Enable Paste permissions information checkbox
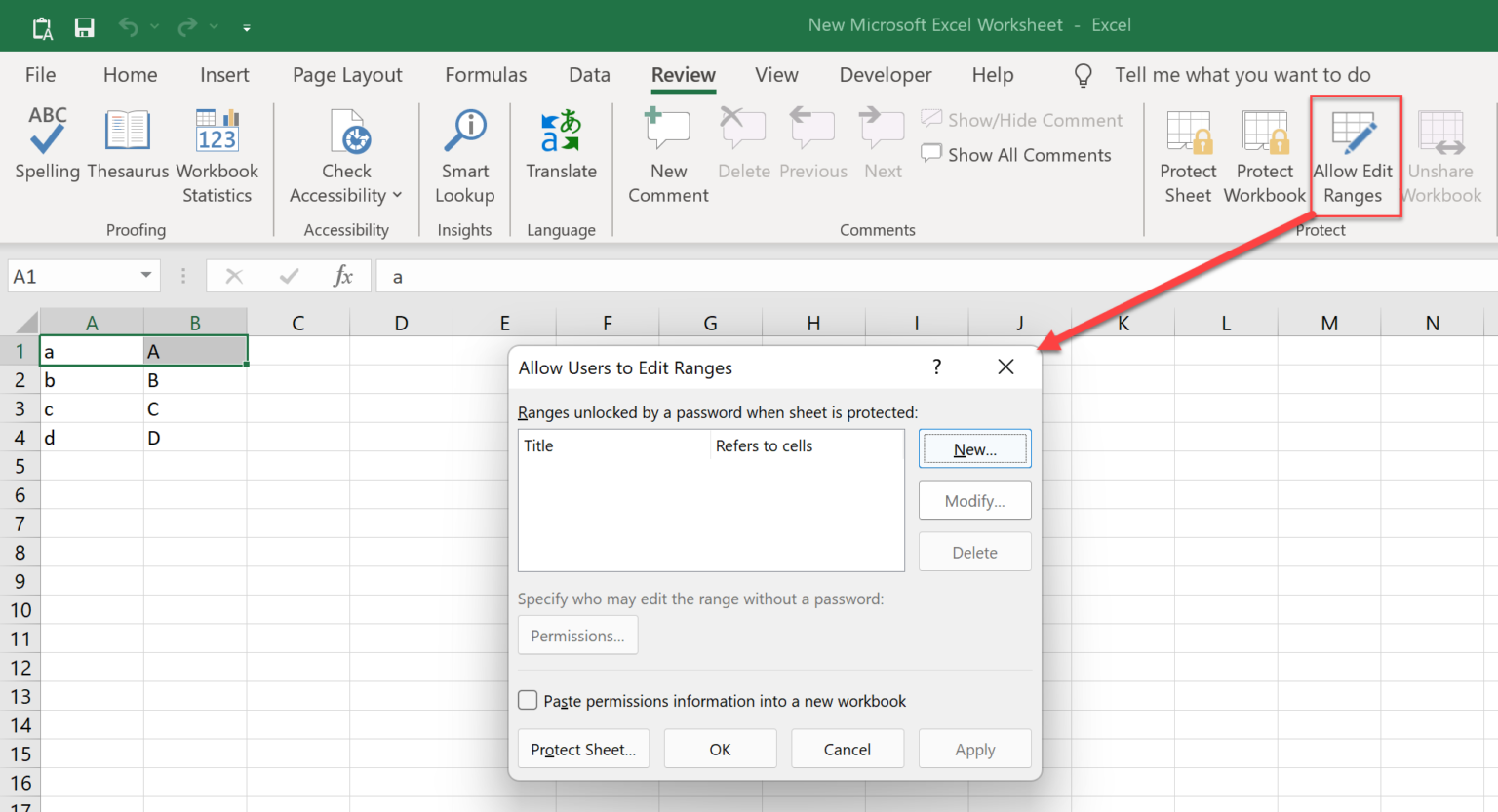 coord(528,701)
